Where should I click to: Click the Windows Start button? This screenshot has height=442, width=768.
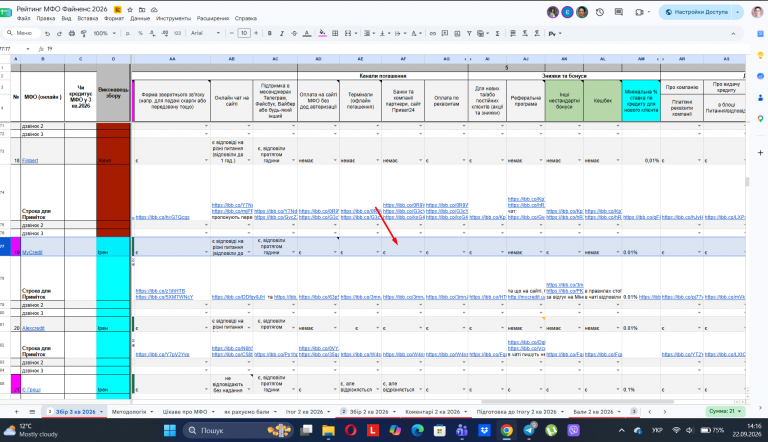[170, 430]
